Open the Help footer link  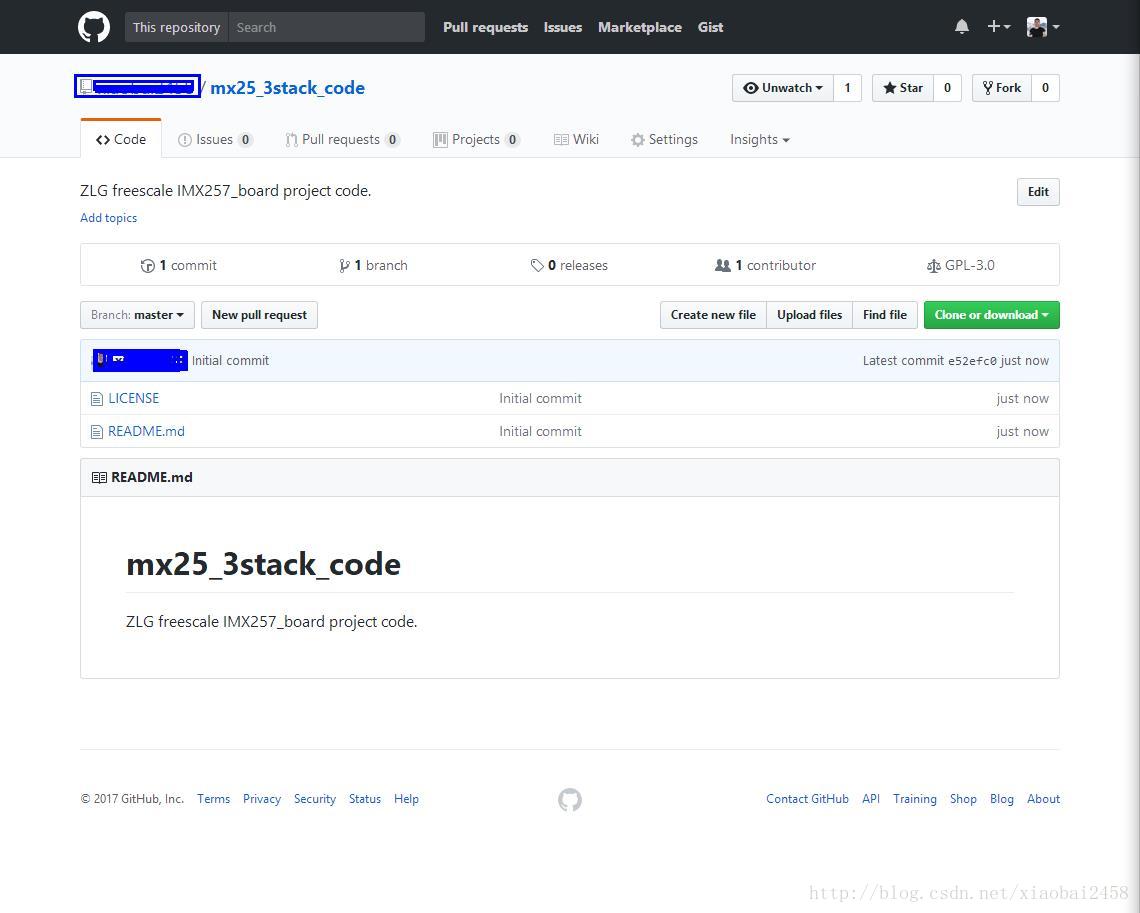click(x=406, y=799)
